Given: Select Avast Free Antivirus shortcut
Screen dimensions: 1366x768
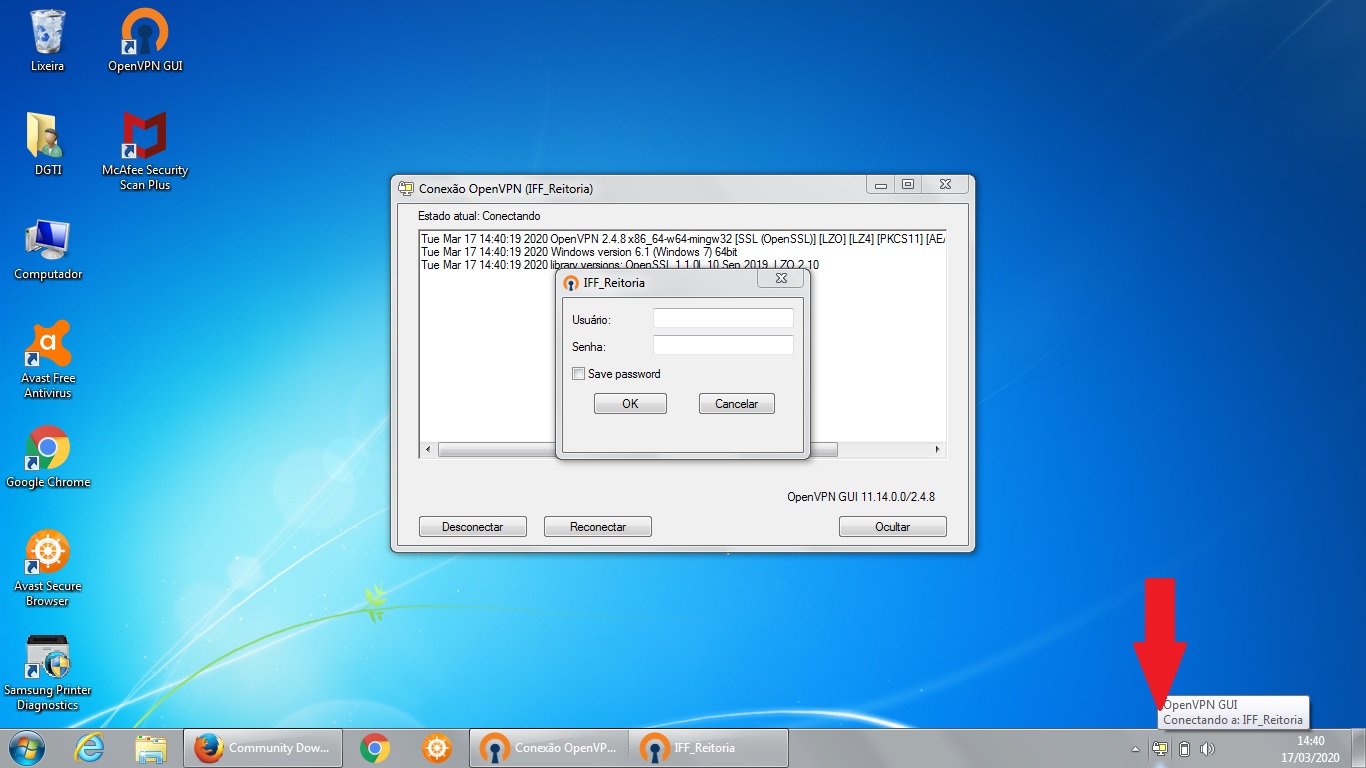Looking at the screenshot, I should (x=47, y=360).
